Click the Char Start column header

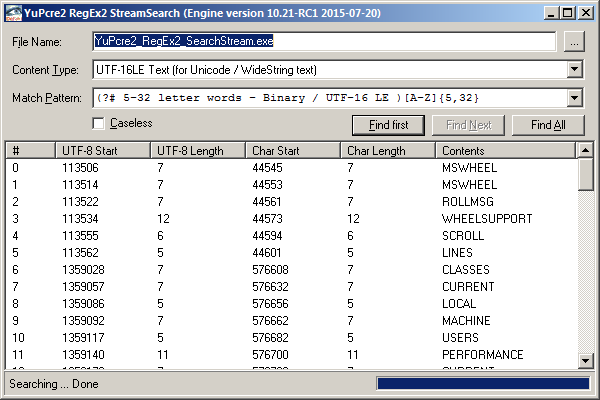click(293, 150)
